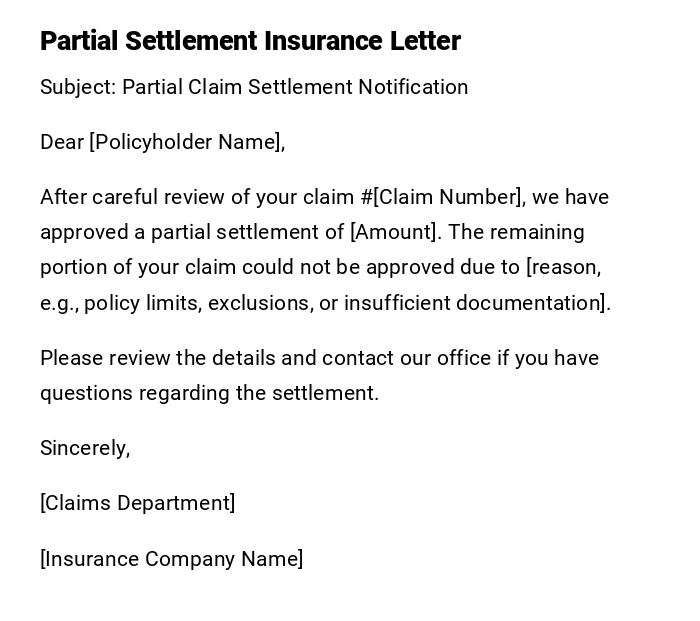Image resolution: width=700 pixels, height=621 pixels.
Task: Click the [Amount] placeholder
Action: [394, 232]
